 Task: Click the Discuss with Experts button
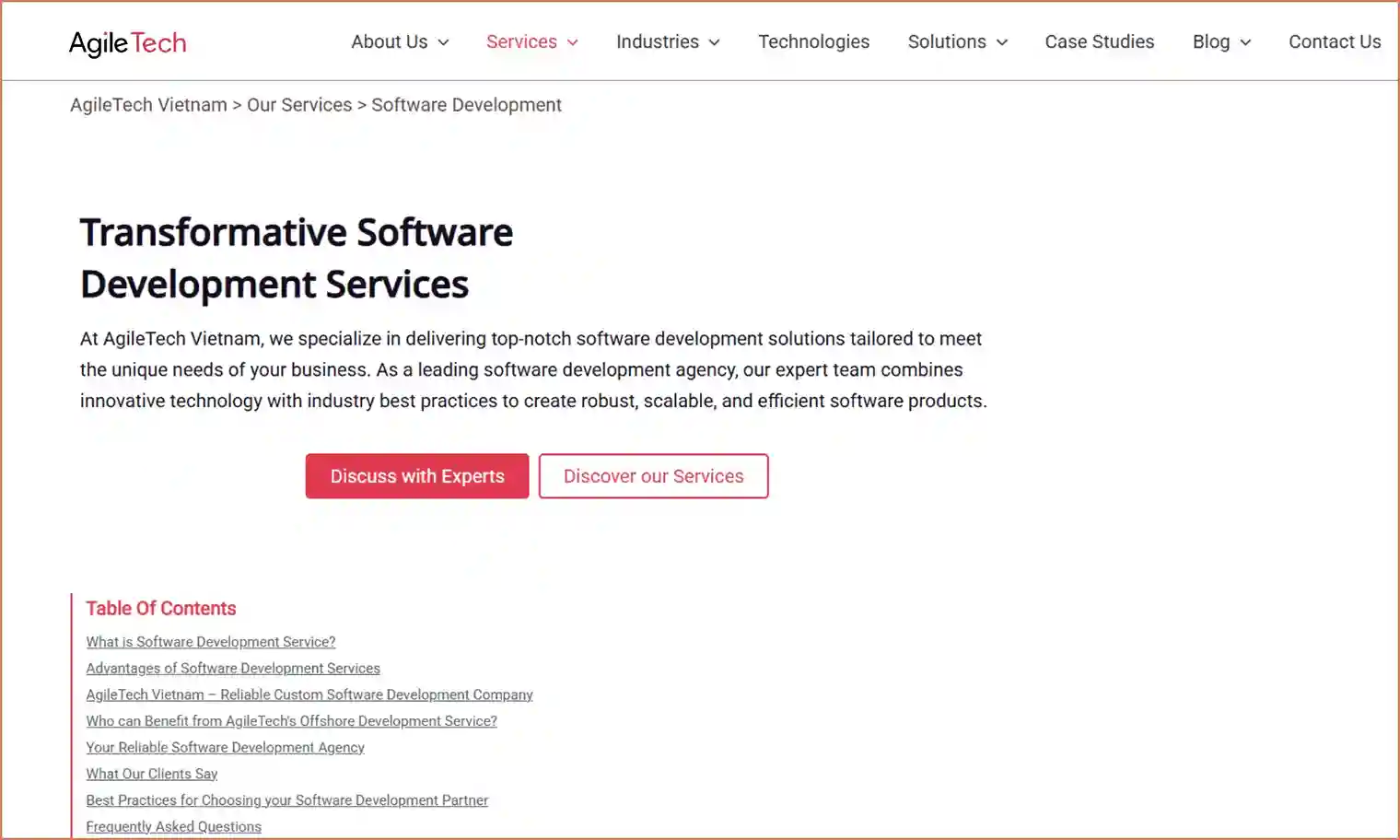417,476
